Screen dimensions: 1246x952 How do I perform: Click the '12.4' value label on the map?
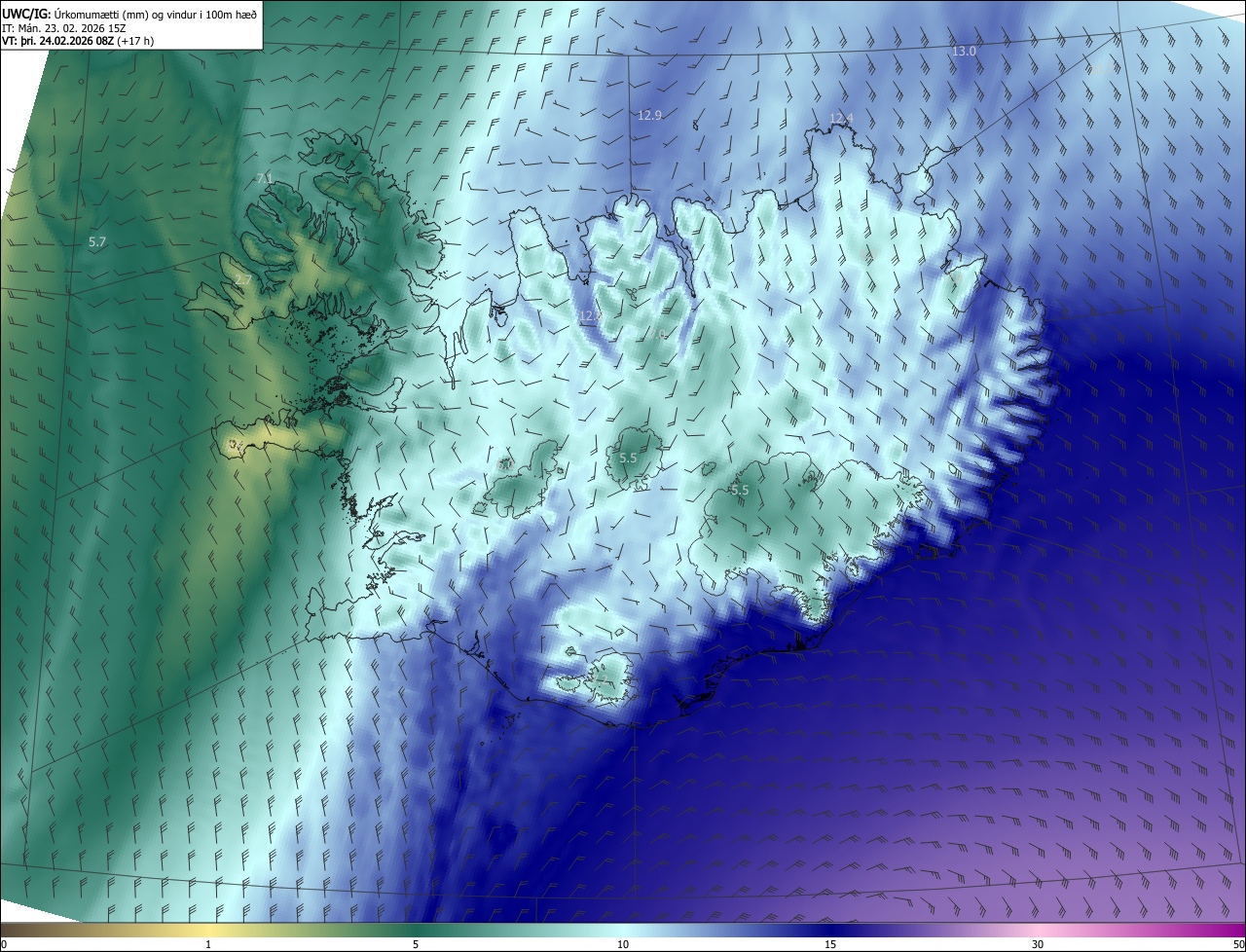pyautogui.click(x=841, y=118)
